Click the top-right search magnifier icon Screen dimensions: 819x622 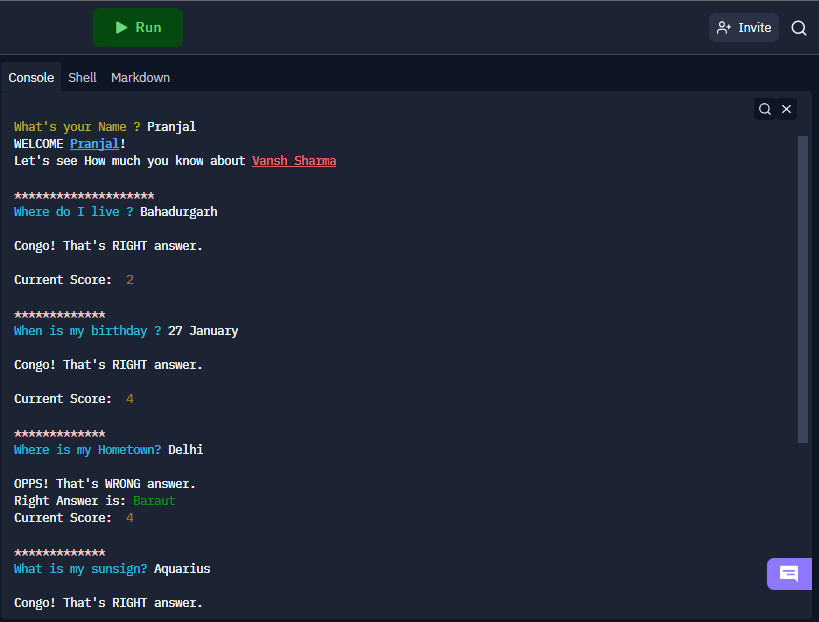pyautogui.click(x=799, y=28)
